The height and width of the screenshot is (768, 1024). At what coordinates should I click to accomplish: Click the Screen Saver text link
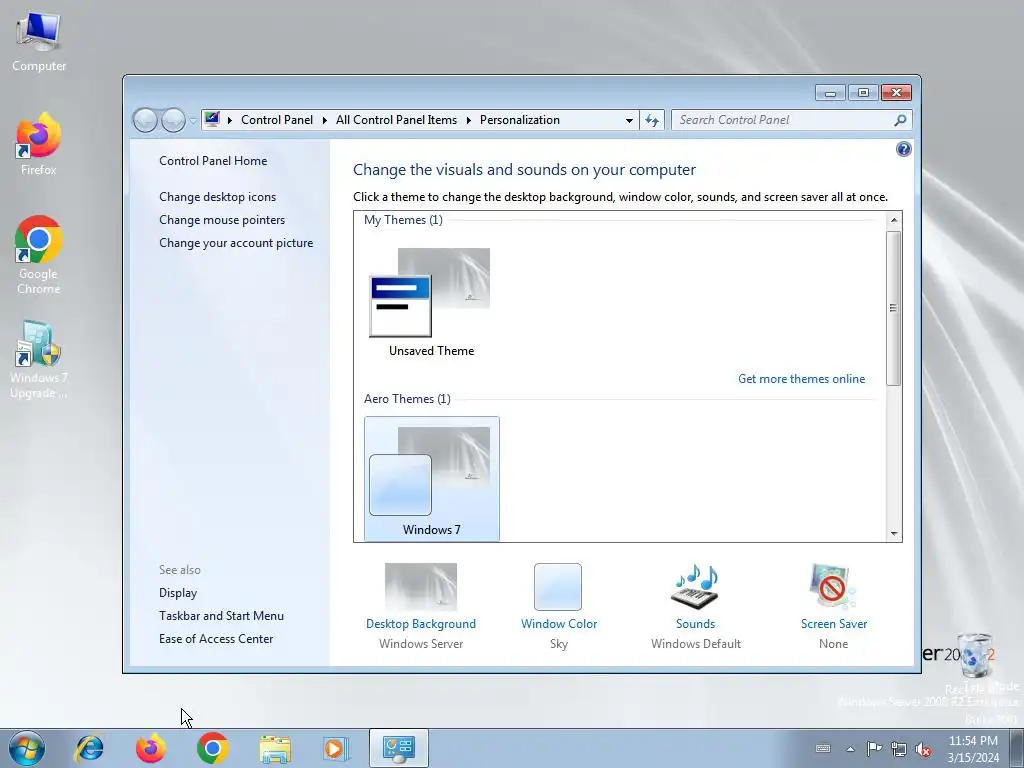point(834,624)
